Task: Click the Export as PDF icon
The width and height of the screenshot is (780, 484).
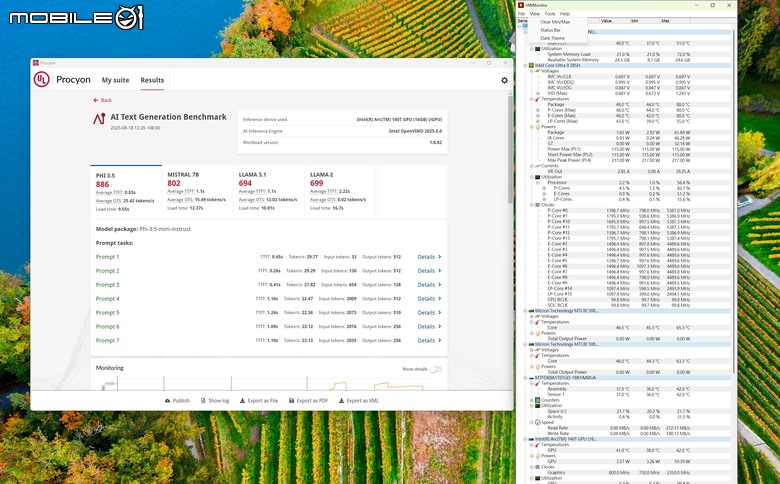Action: point(292,400)
